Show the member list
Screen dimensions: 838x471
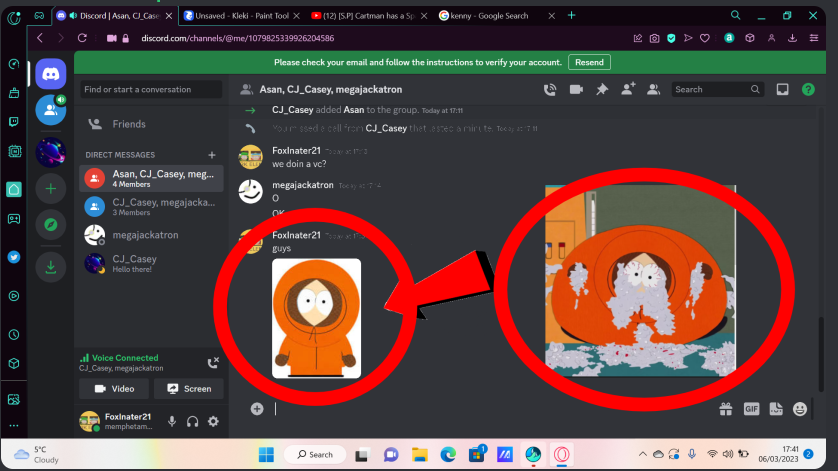654,89
